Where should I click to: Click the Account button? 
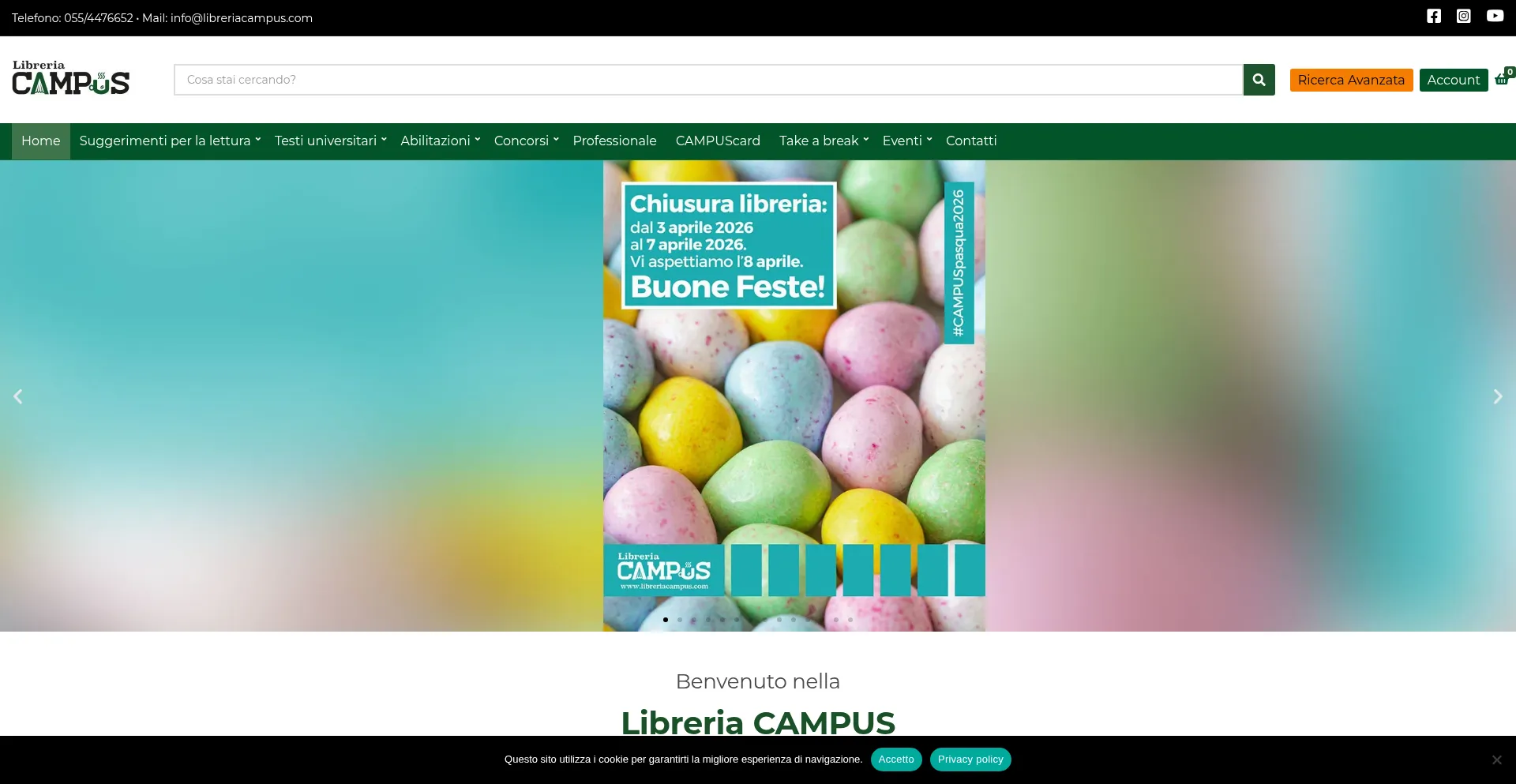tap(1453, 80)
